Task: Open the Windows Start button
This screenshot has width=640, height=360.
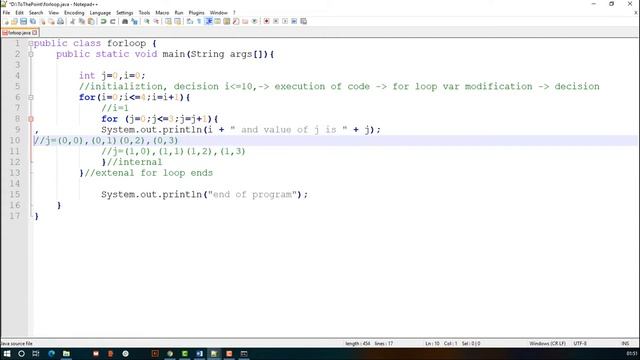Action: click(x=7, y=353)
